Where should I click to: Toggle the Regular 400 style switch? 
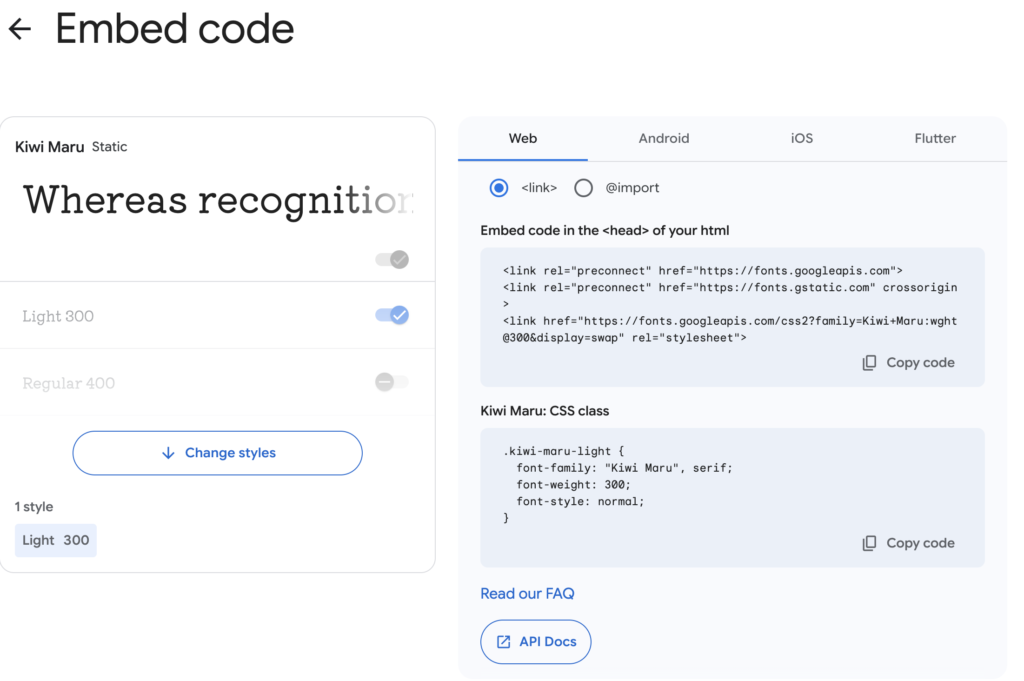click(x=392, y=382)
